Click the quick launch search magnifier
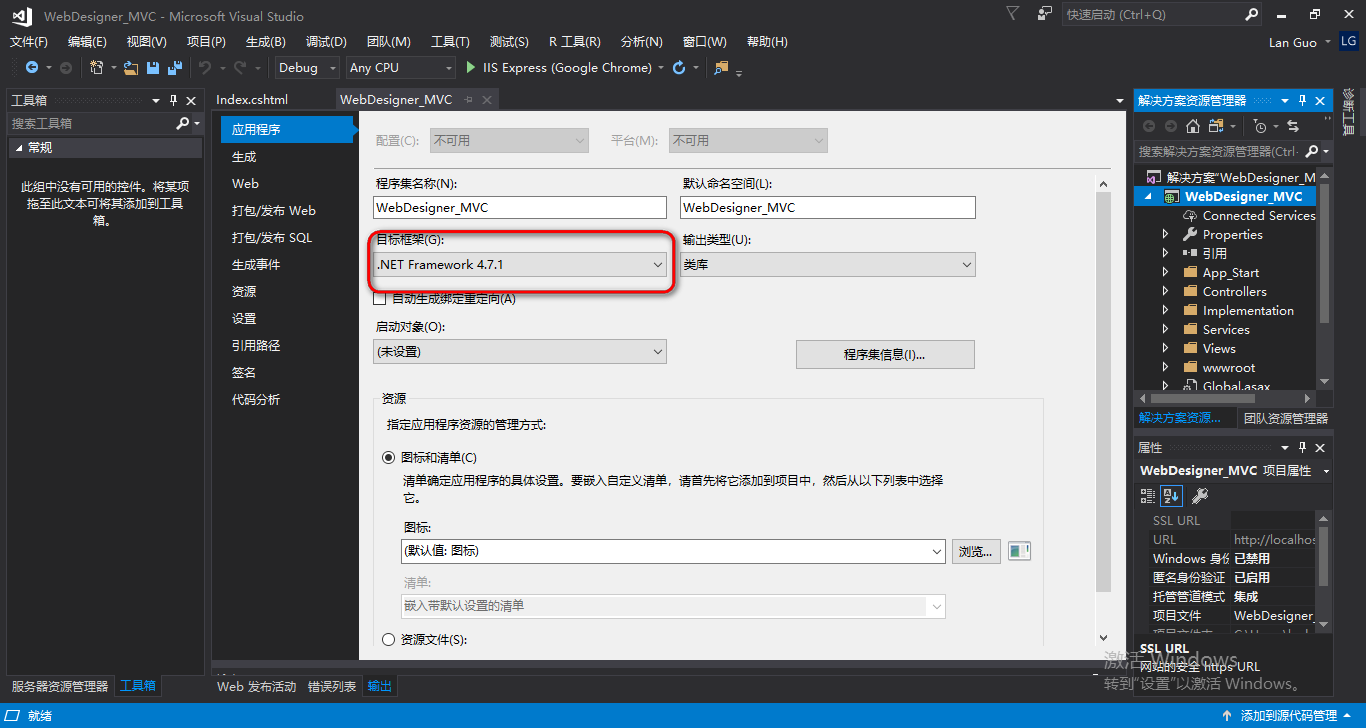The image size is (1366, 728). click(1252, 14)
